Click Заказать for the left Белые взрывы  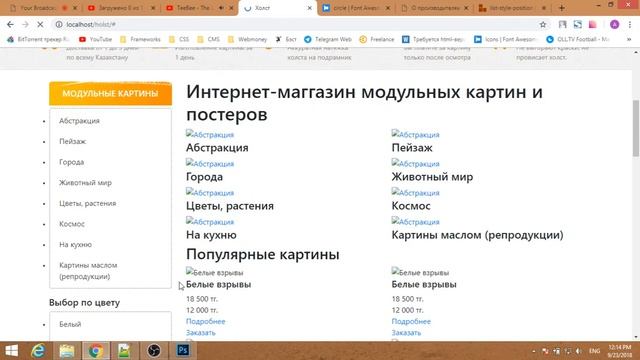coord(200,332)
